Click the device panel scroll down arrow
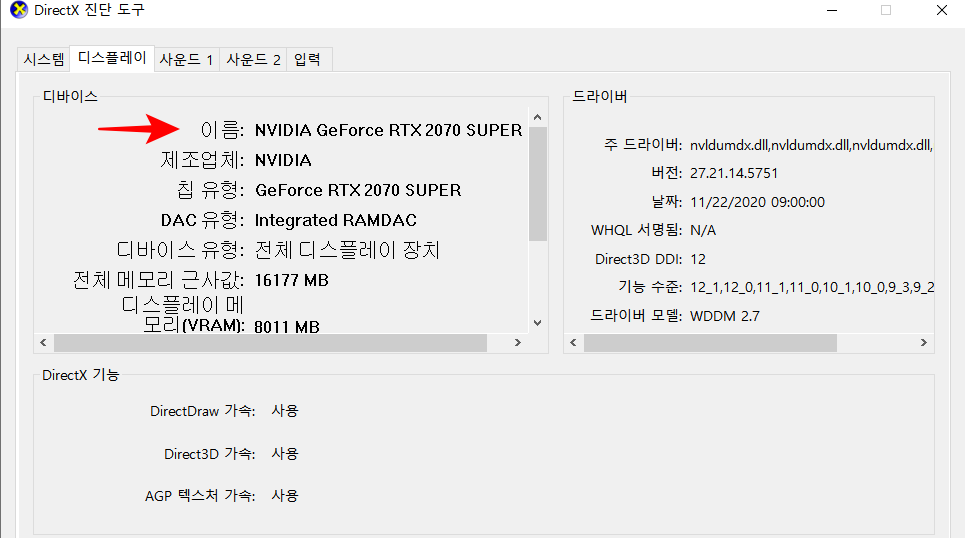Screen dimensions: 965x538 [x=537, y=323]
